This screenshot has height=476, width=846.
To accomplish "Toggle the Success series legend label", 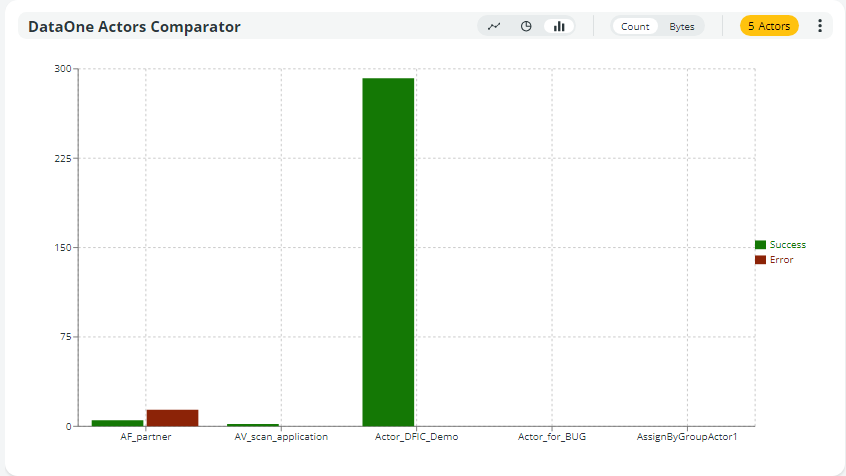I will [x=788, y=245].
